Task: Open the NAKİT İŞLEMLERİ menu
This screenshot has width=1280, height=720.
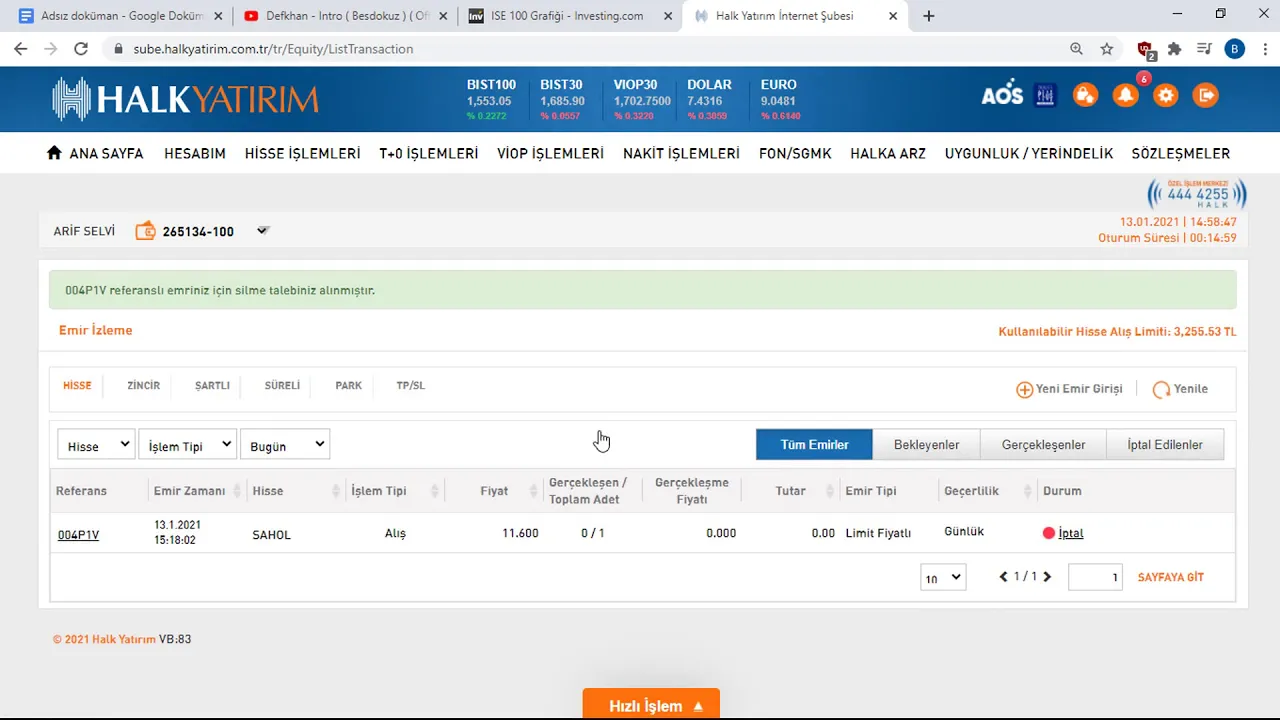Action: tap(681, 153)
